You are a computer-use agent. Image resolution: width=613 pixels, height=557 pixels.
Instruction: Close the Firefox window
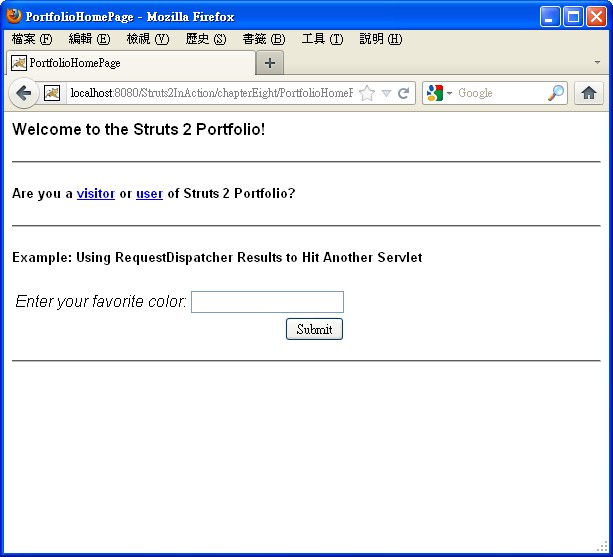tap(596, 16)
